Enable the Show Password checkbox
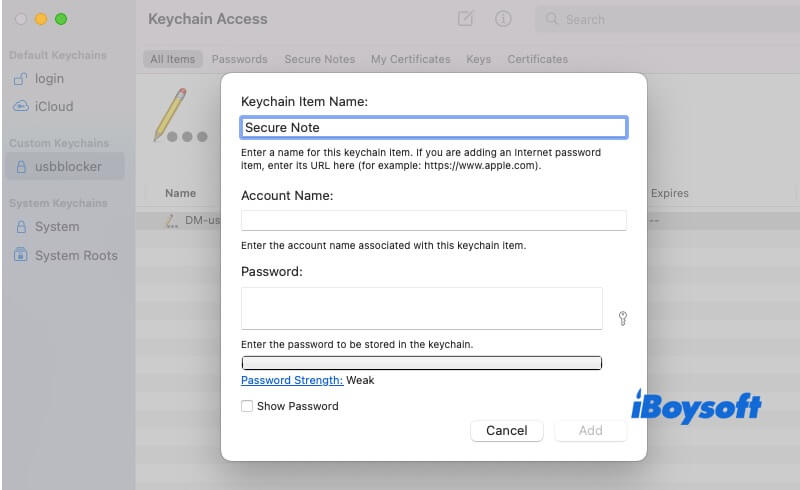This screenshot has width=800, height=490. [247, 406]
